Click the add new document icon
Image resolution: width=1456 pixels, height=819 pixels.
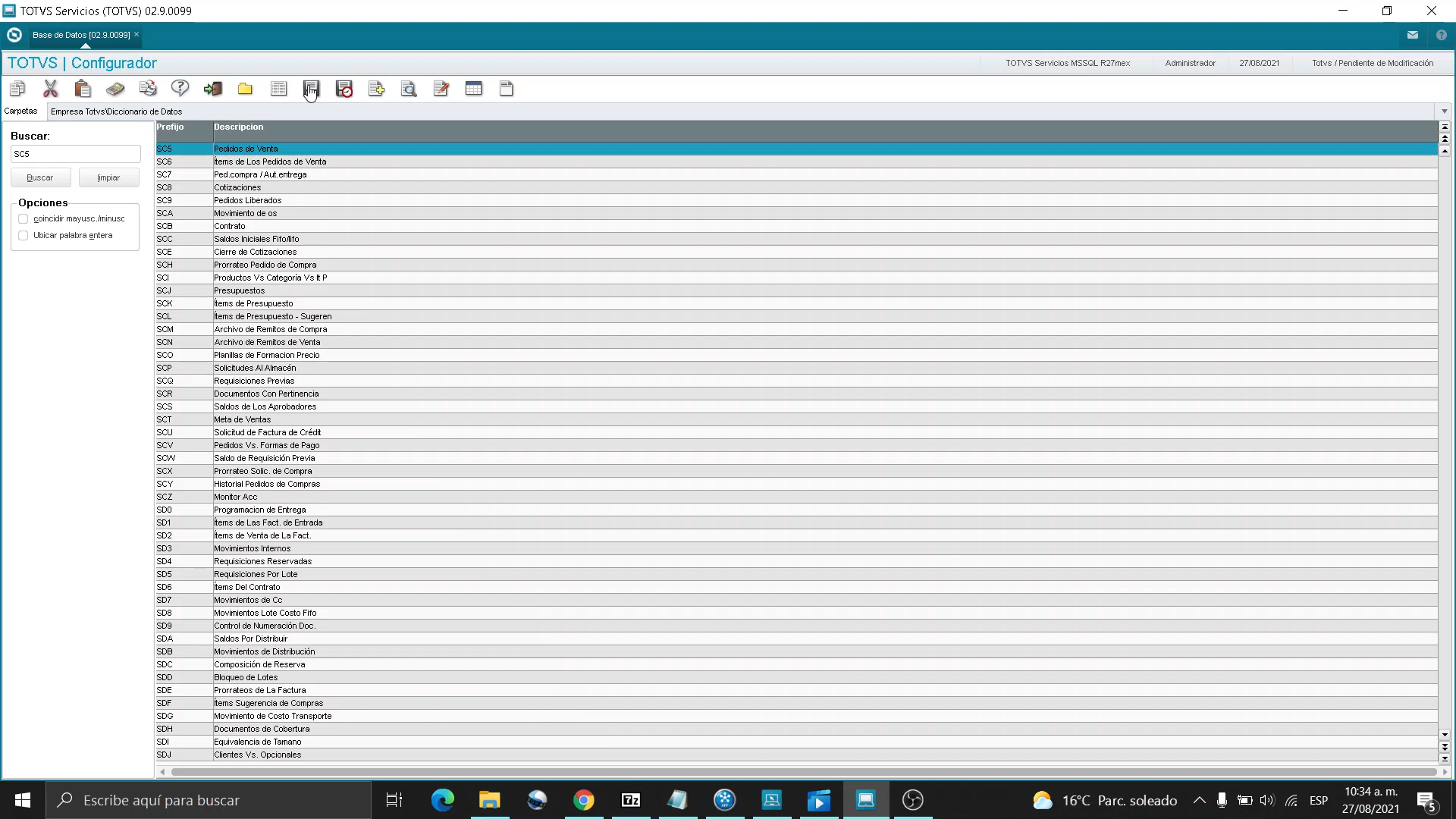click(x=376, y=89)
